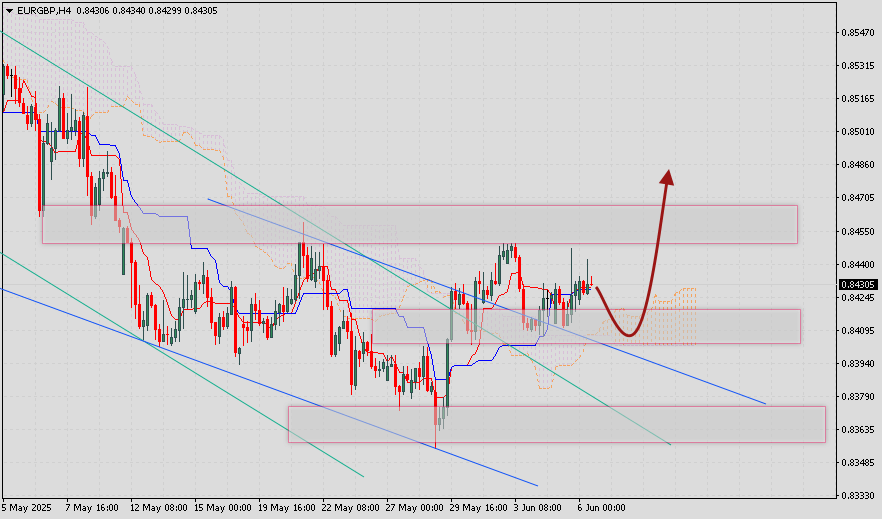Select the 0.84245 price axis label
The width and height of the screenshot is (882, 519).
pos(858,297)
